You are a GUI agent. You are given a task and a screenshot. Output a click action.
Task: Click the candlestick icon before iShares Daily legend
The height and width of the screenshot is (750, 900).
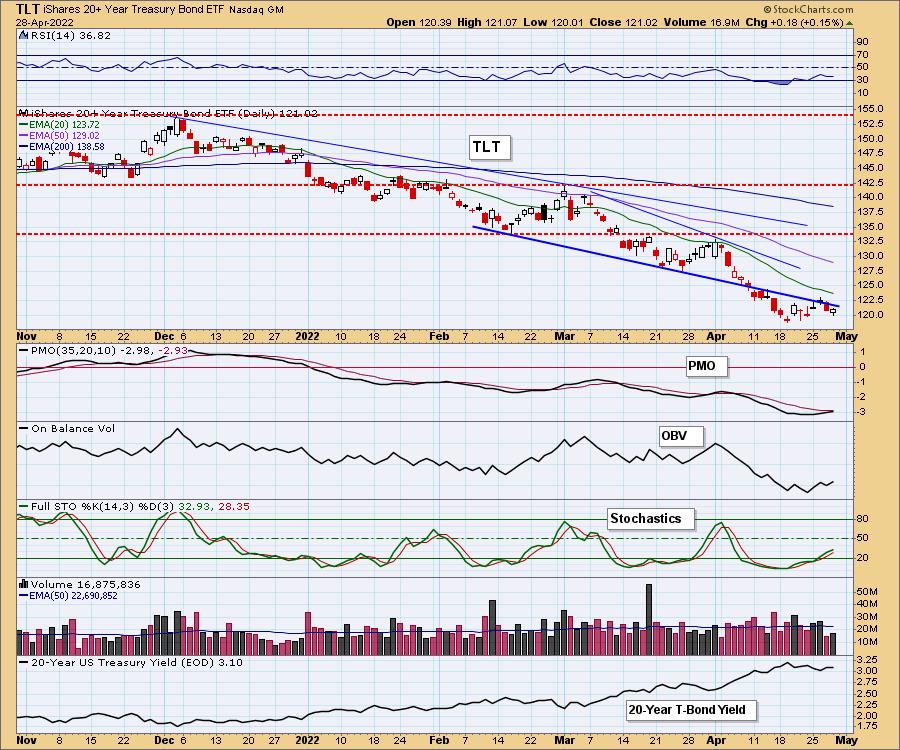(x=24, y=113)
